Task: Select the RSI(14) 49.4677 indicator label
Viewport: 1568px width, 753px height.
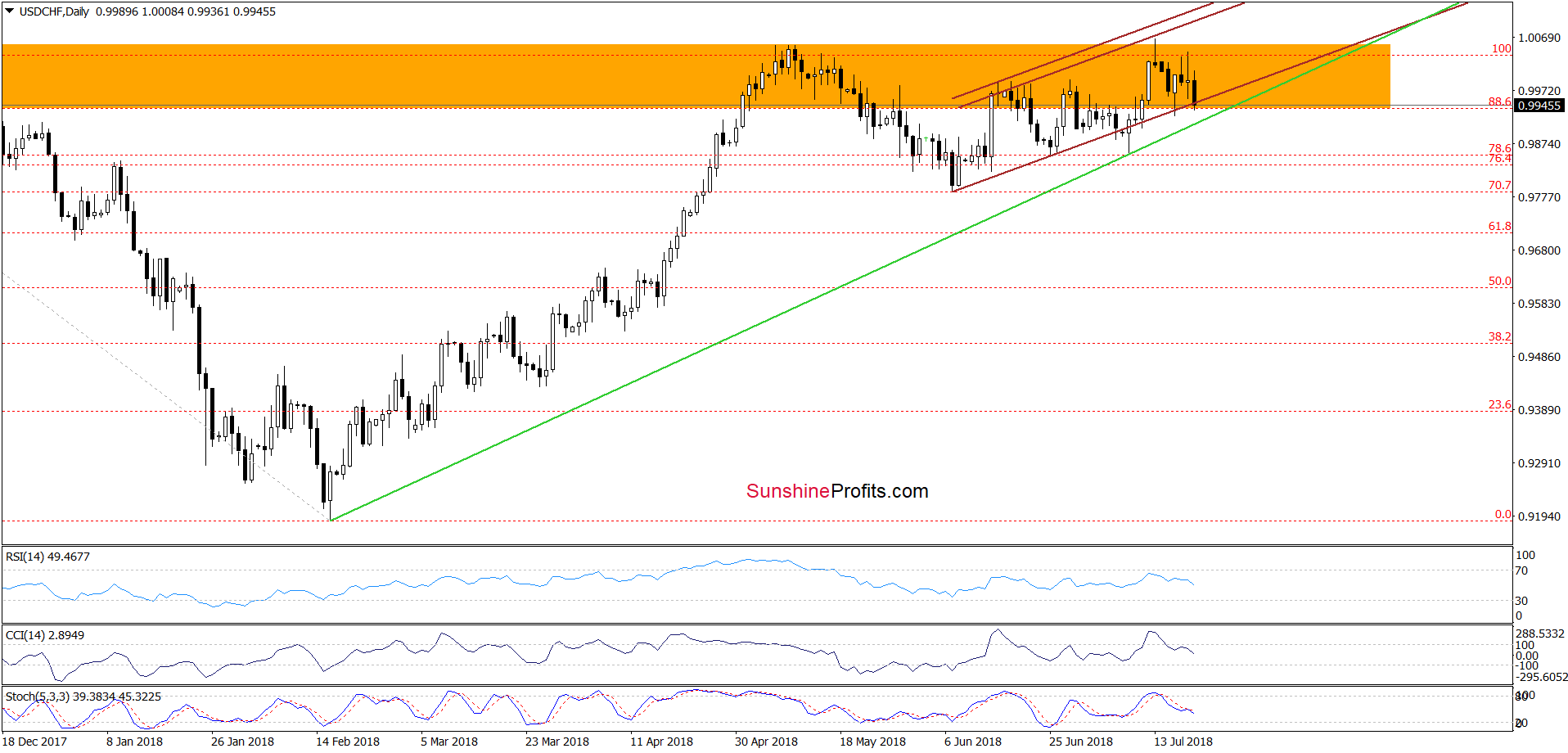Action: point(47,557)
